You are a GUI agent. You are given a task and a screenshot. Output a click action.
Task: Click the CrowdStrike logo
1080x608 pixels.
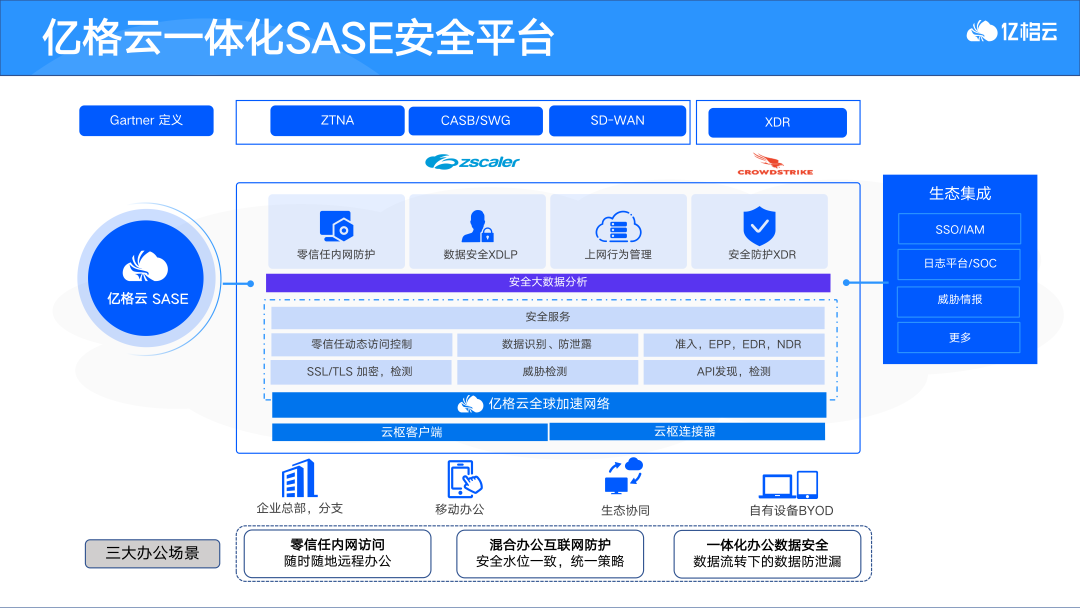[775, 165]
